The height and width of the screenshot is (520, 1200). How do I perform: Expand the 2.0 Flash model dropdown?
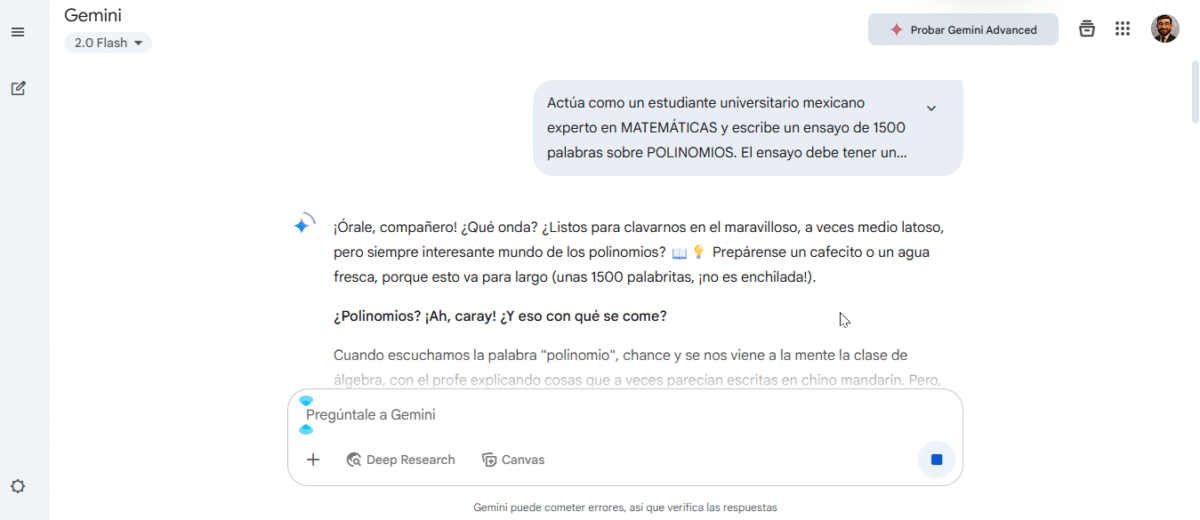108,43
